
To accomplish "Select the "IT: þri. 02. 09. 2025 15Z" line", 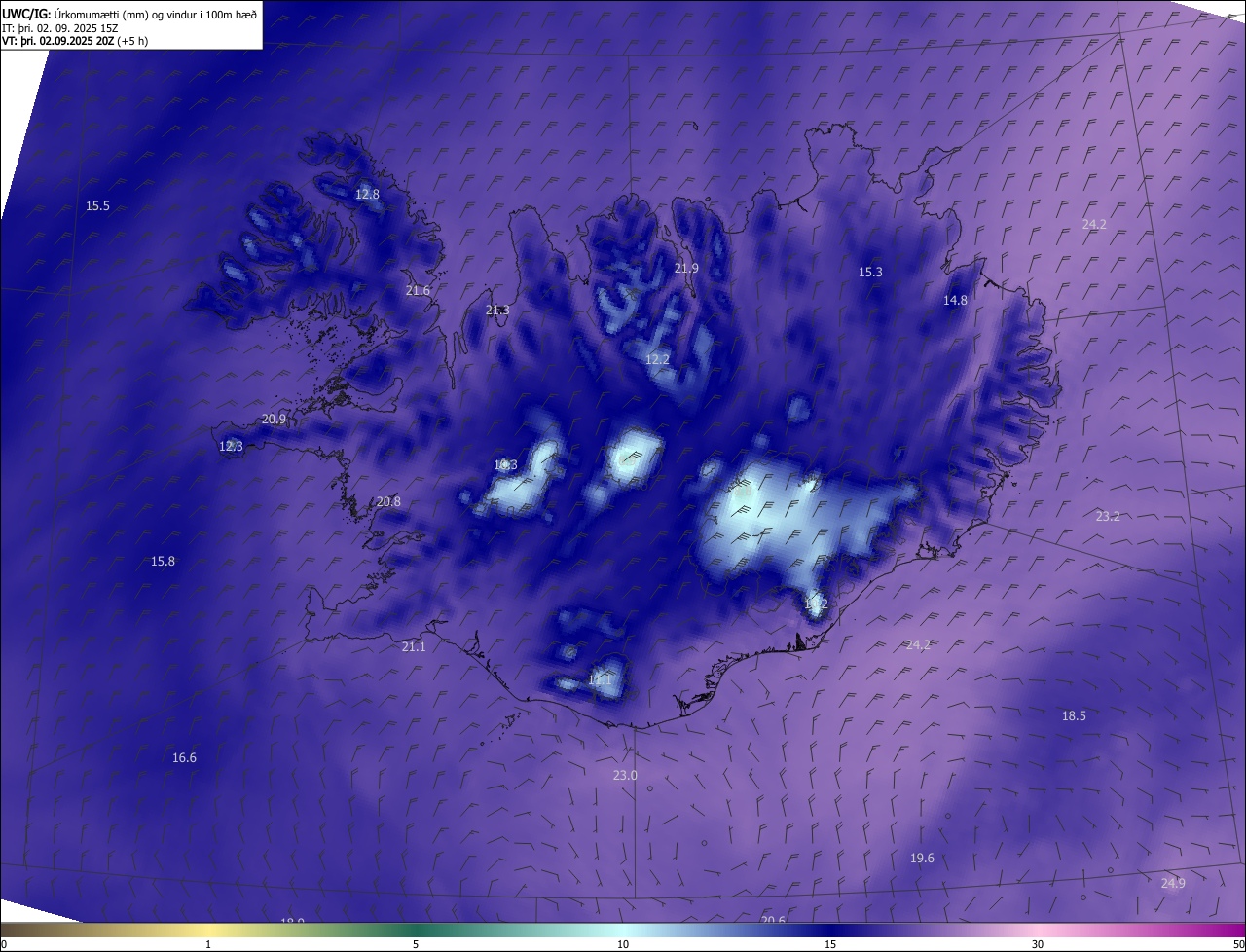I will click(60, 27).
